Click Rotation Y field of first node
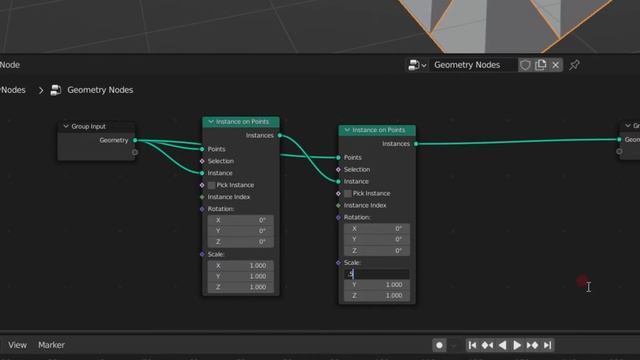The width and height of the screenshot is (640, 360). (240, 231)
